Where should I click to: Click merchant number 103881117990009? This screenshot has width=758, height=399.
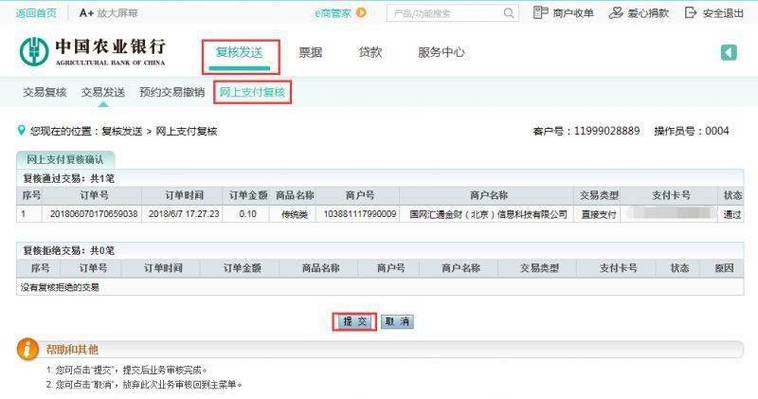(360, 214)
